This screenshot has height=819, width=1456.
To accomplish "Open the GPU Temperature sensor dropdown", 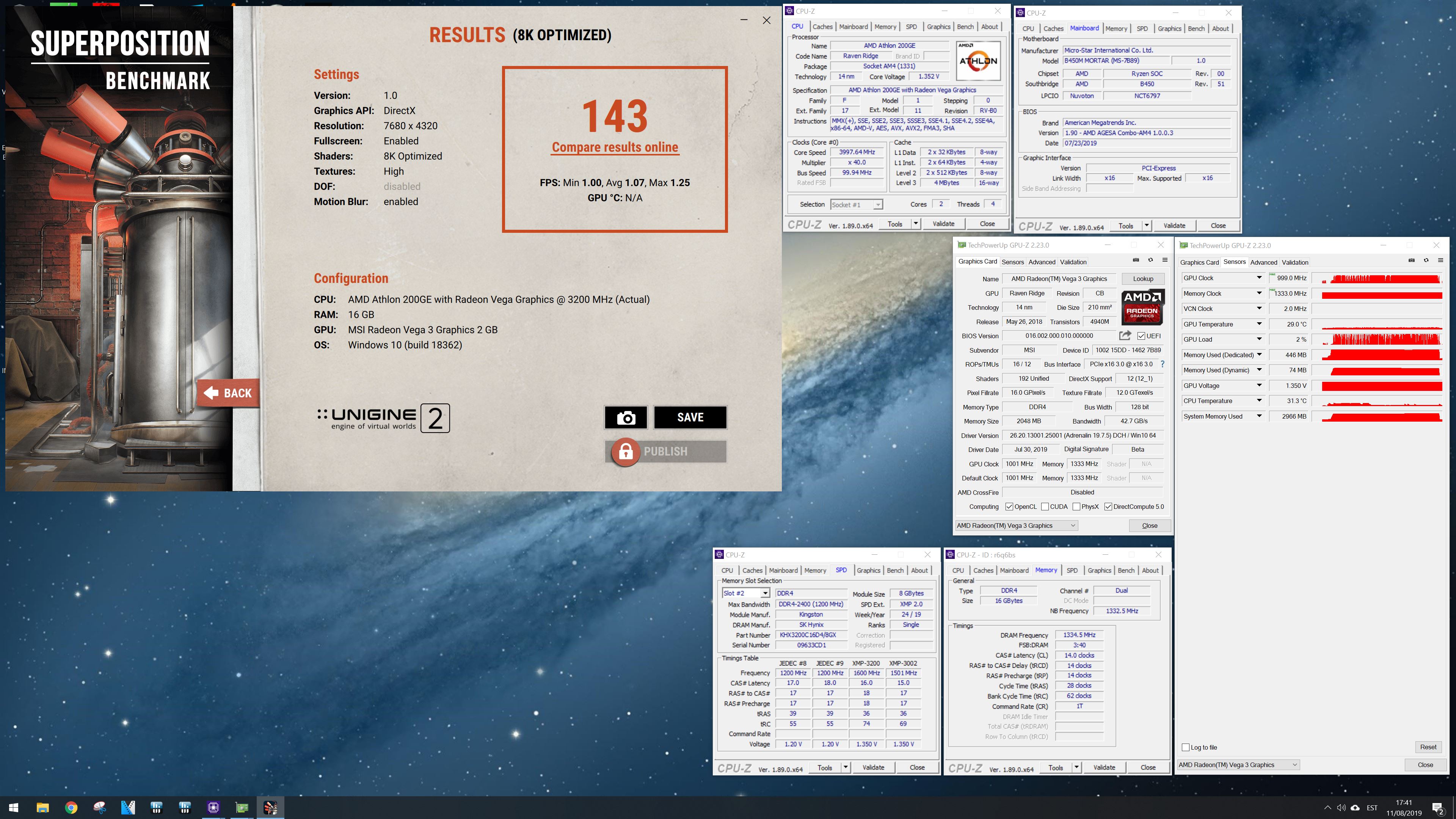I will pyautogui.click(x=1259, y=324).
